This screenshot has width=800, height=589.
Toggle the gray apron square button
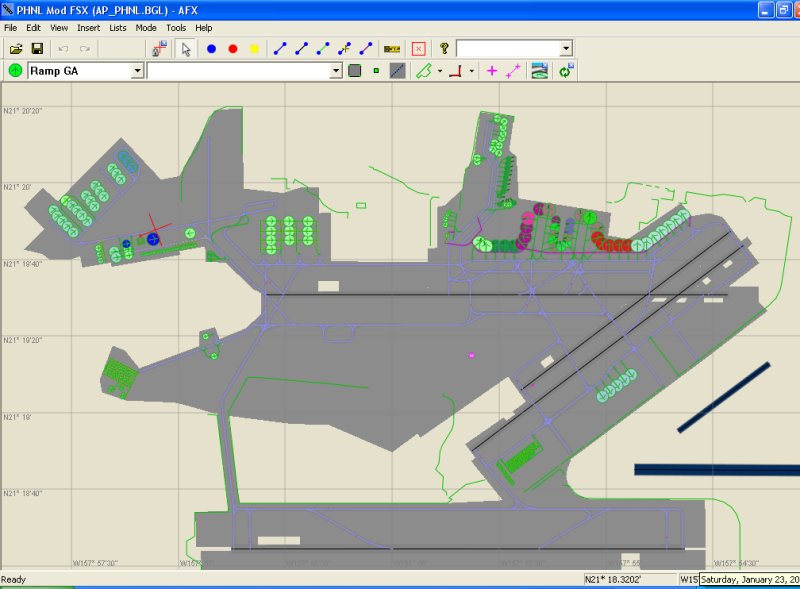point(354,71)
